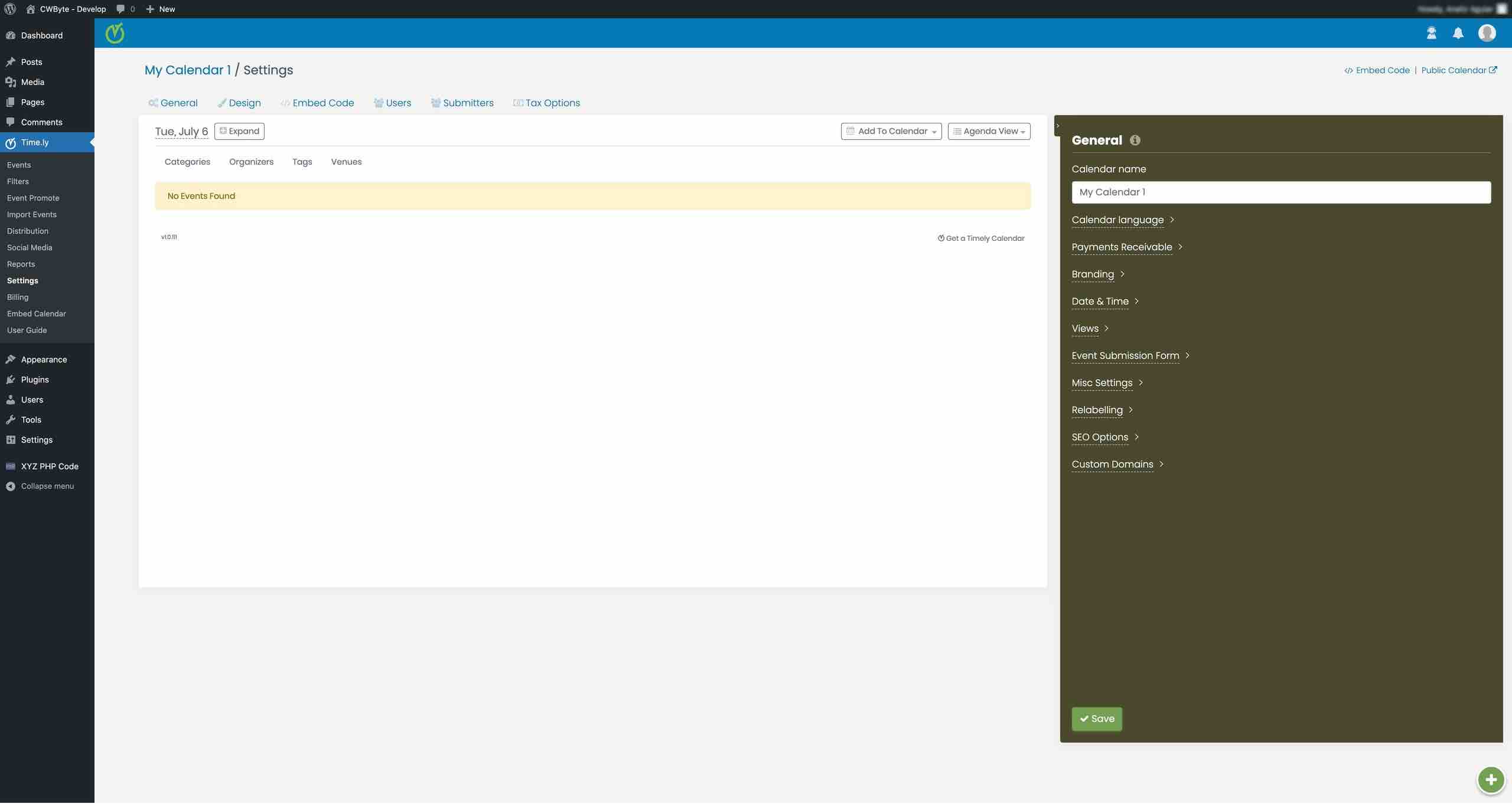This screenshot has width=1512, height=804.
Task: Open the notifications bell
Action: (x=1458, y=33)
